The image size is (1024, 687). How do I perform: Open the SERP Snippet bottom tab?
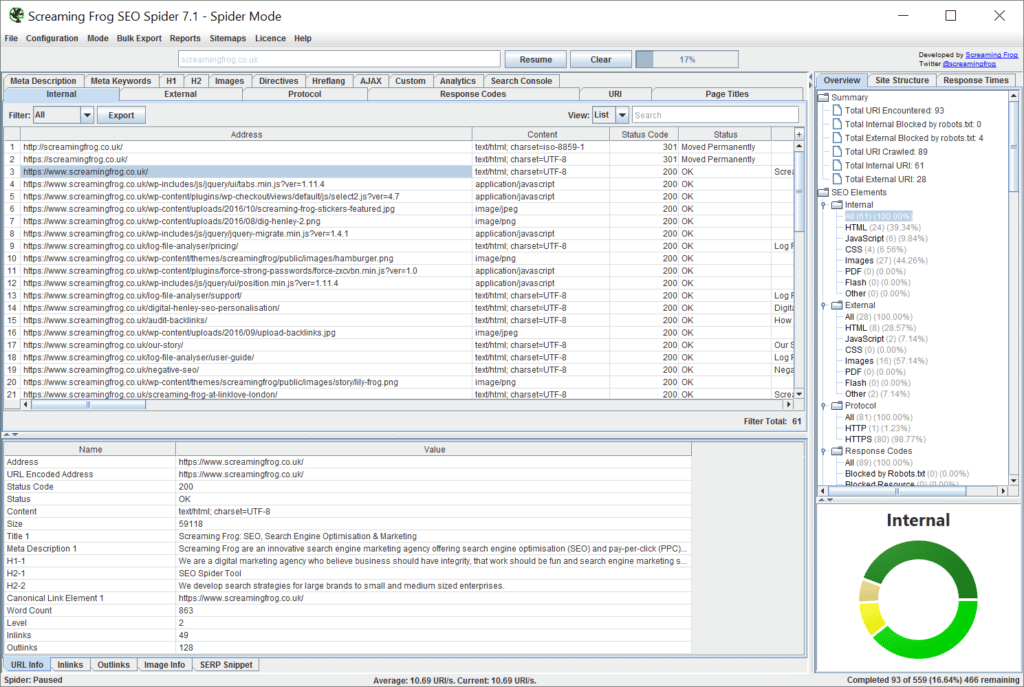[226, 665]
